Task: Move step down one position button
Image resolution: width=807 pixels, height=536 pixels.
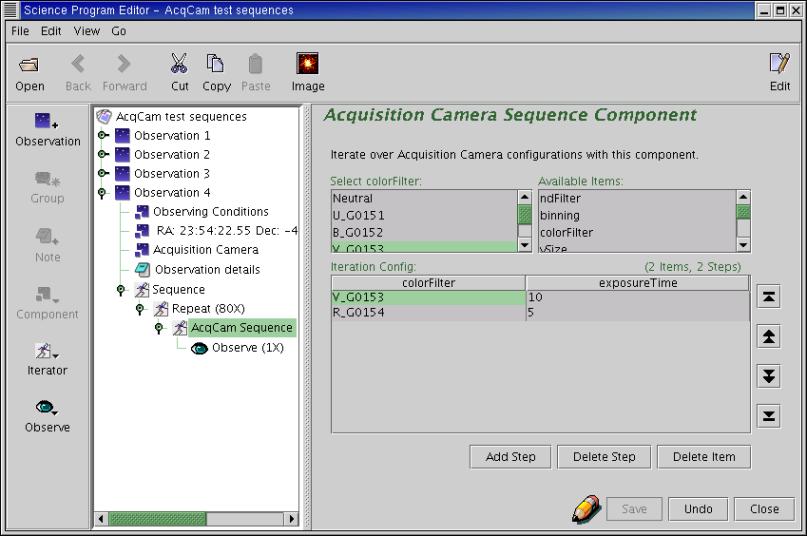Action: pos(768,376)
